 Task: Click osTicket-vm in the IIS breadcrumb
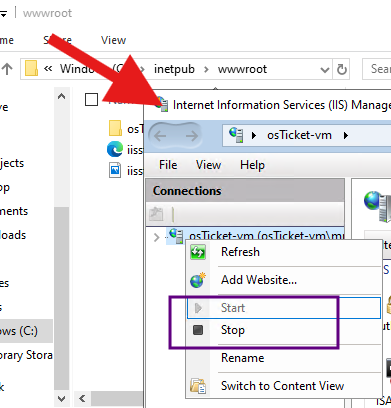point(299,135)
